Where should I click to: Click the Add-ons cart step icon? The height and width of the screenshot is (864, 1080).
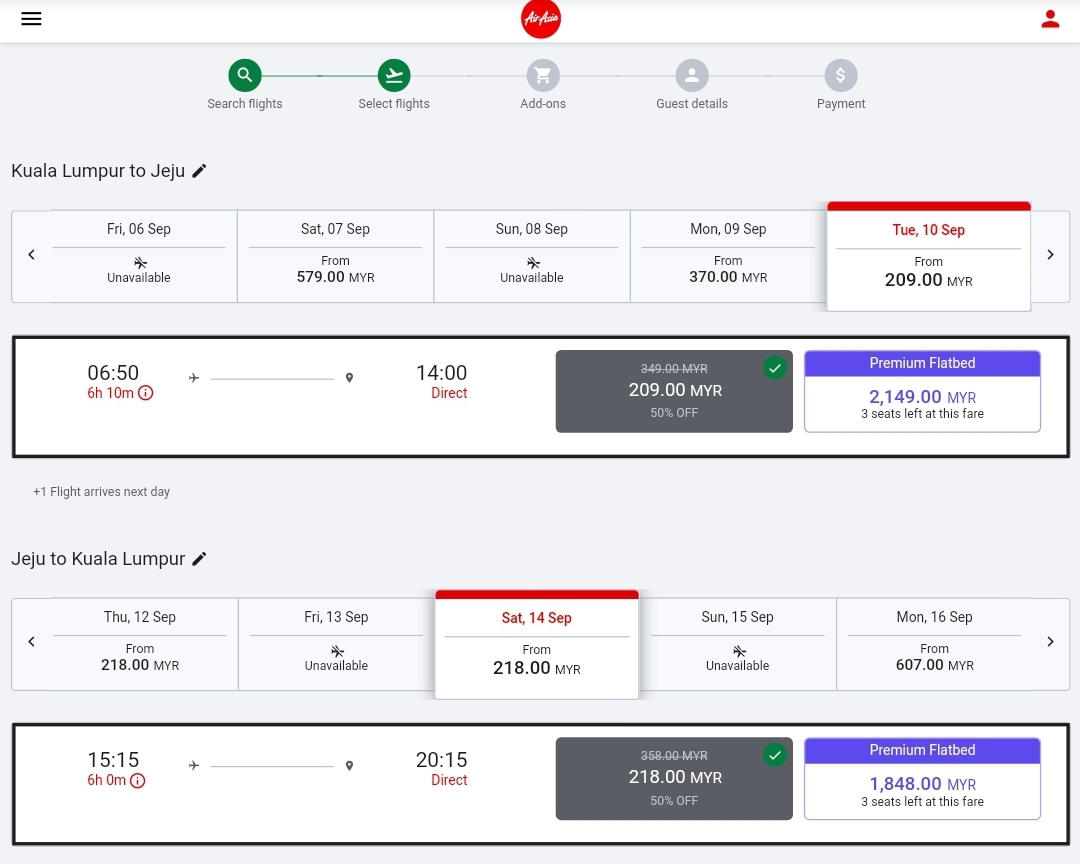coord(543,75)
